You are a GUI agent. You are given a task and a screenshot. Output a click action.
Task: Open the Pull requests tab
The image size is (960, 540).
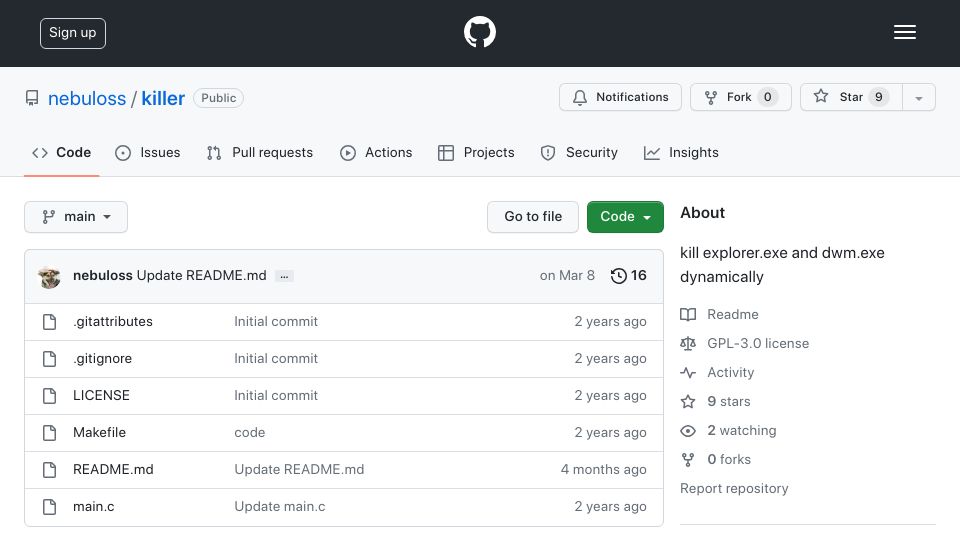point(260,152)
